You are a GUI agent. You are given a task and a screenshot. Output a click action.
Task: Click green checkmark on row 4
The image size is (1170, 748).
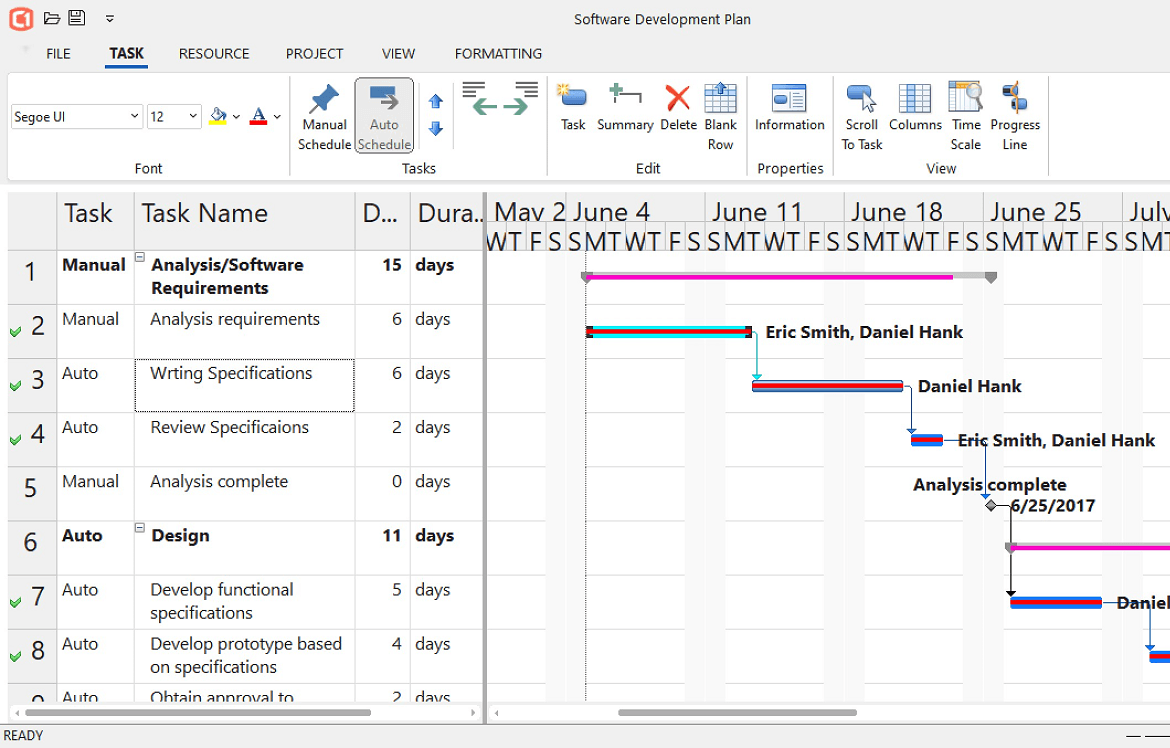tap(16, 440)
